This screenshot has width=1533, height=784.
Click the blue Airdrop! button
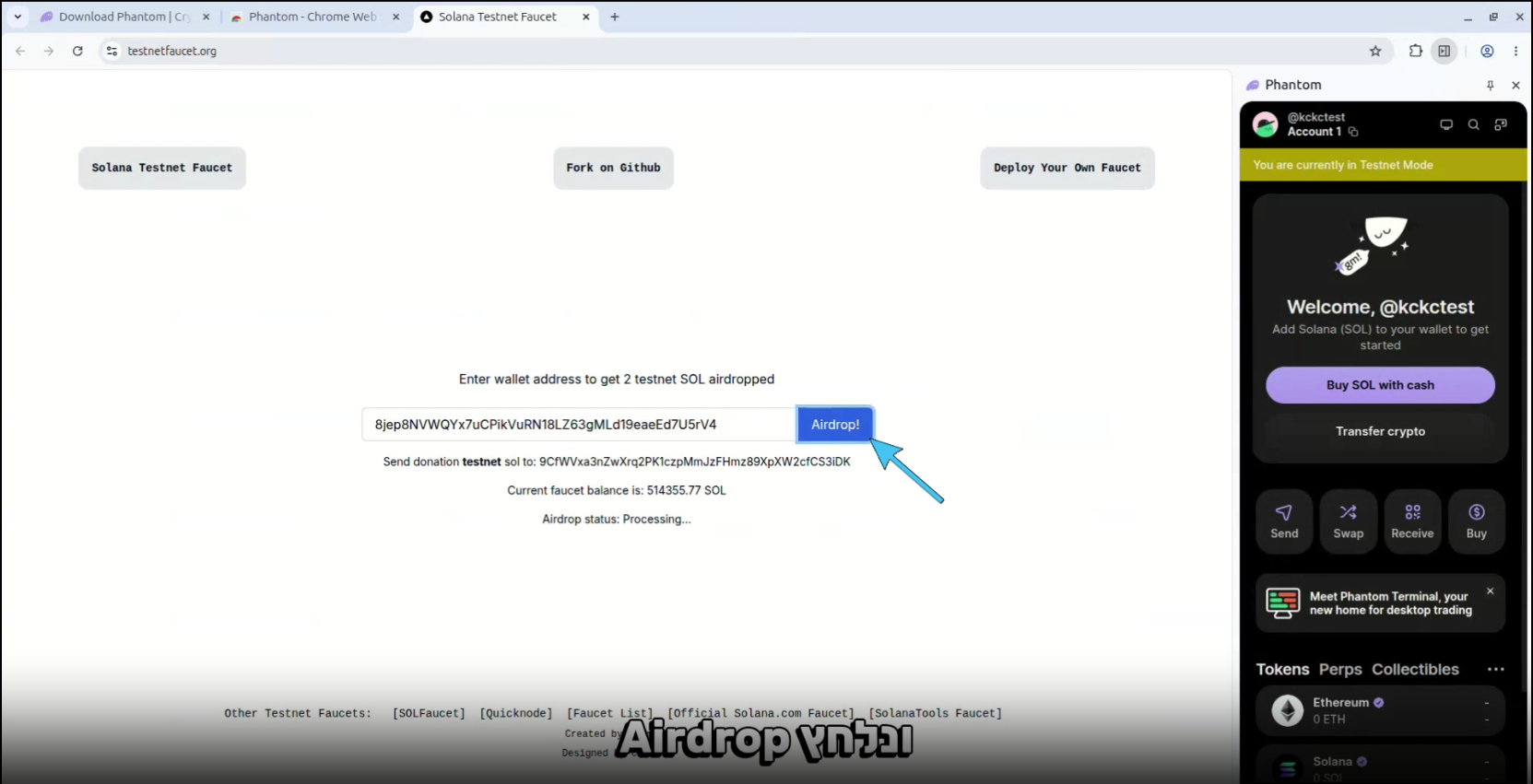pyautogui.click(x=835, y=425)
